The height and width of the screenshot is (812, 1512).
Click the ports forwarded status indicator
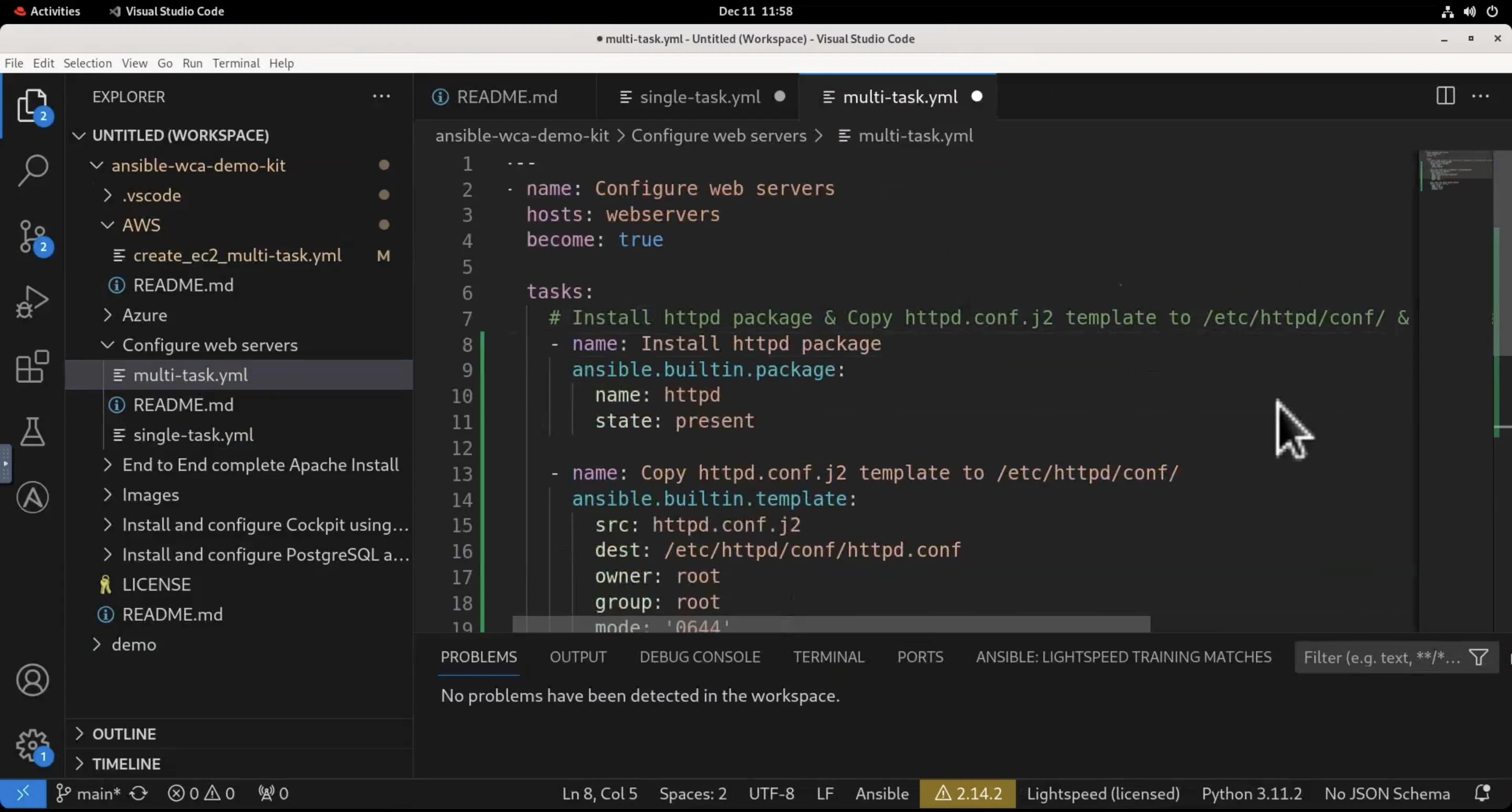tap(274, 794)
